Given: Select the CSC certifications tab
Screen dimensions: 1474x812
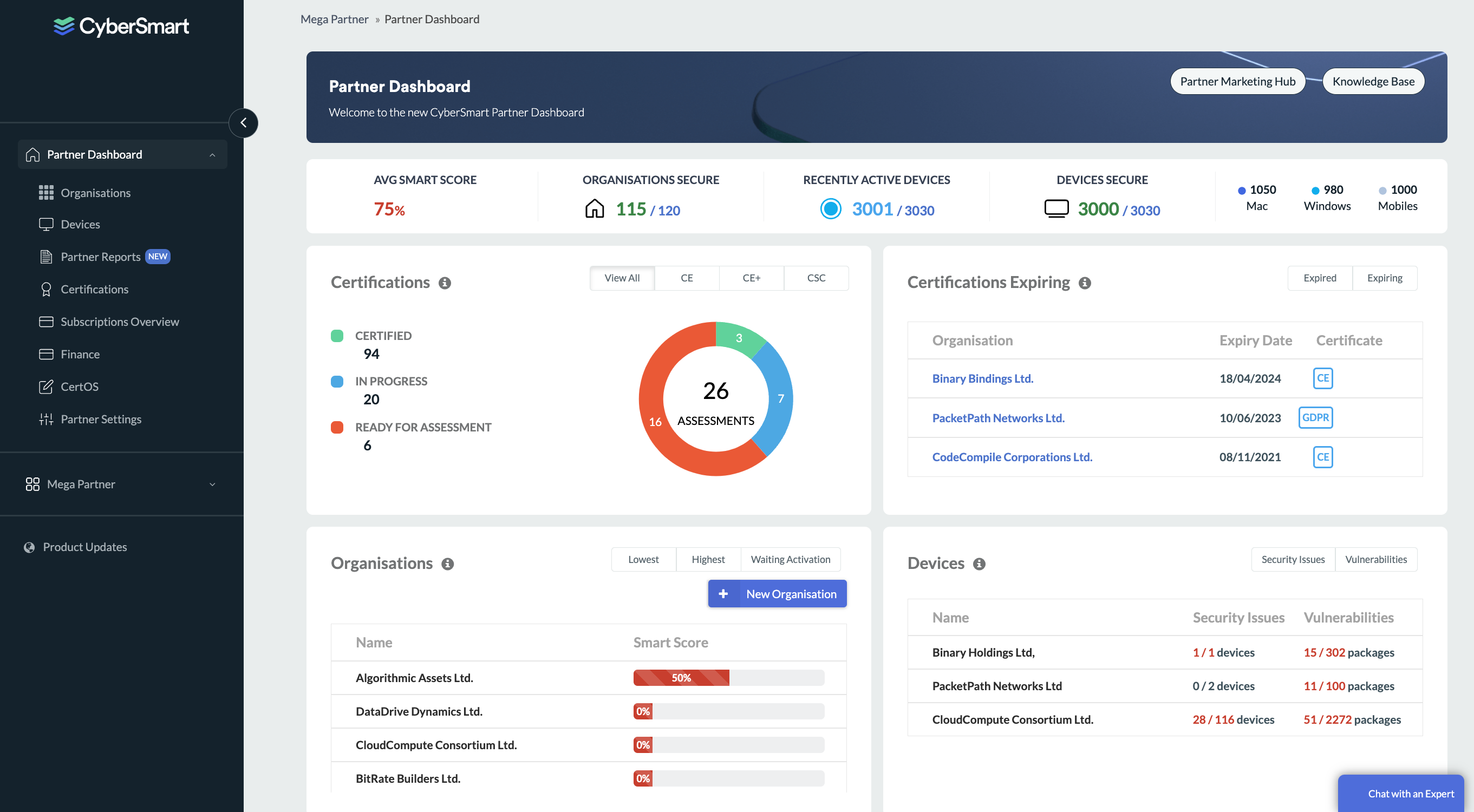Looking at the screenshot, I should (816, 278).
